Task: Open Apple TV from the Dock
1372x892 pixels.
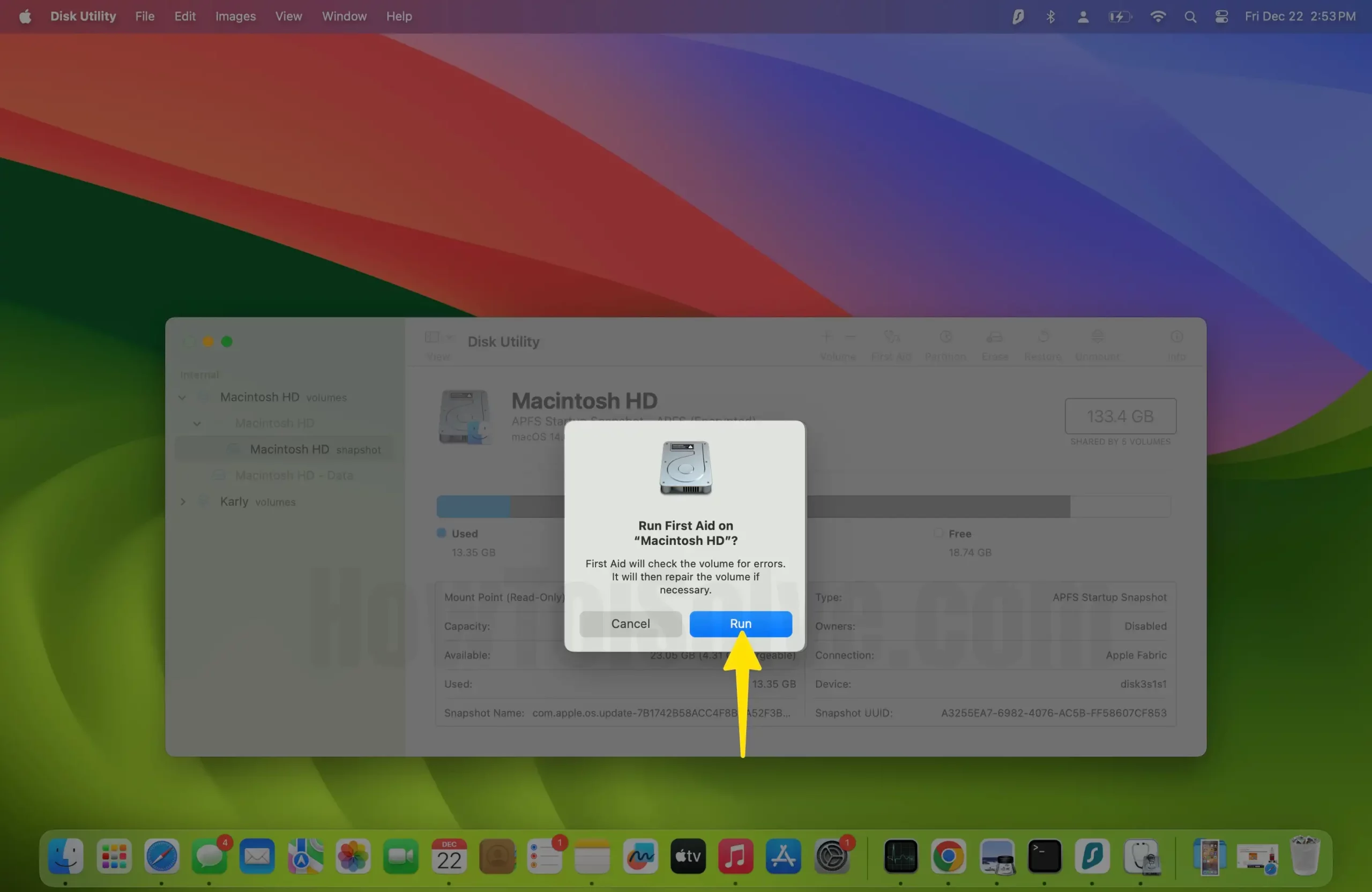Action: (688, 856)
